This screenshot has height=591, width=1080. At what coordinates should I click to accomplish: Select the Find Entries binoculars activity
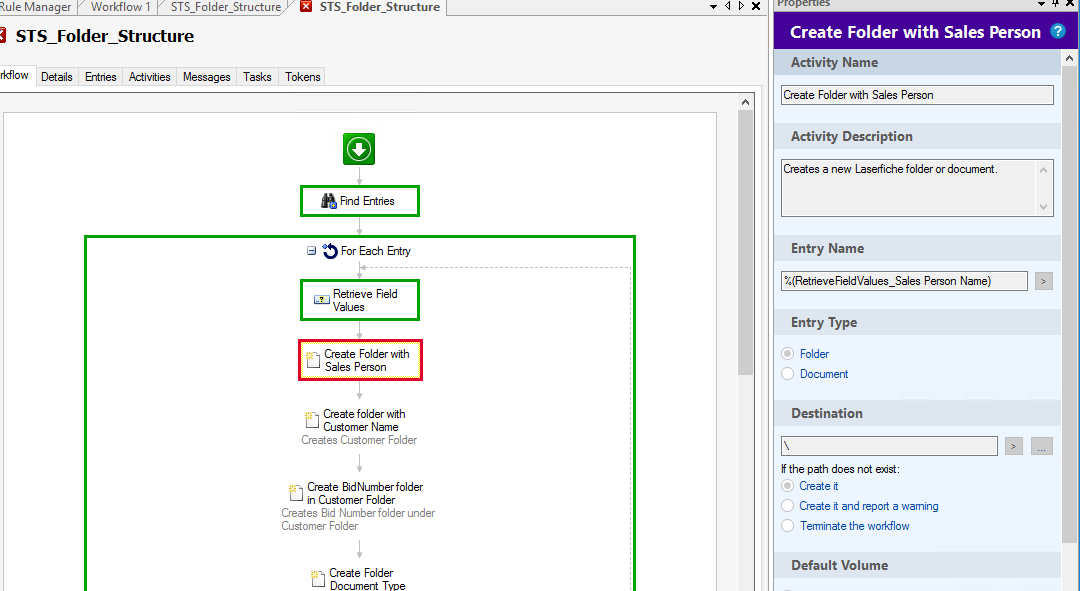tap(329, 201)
